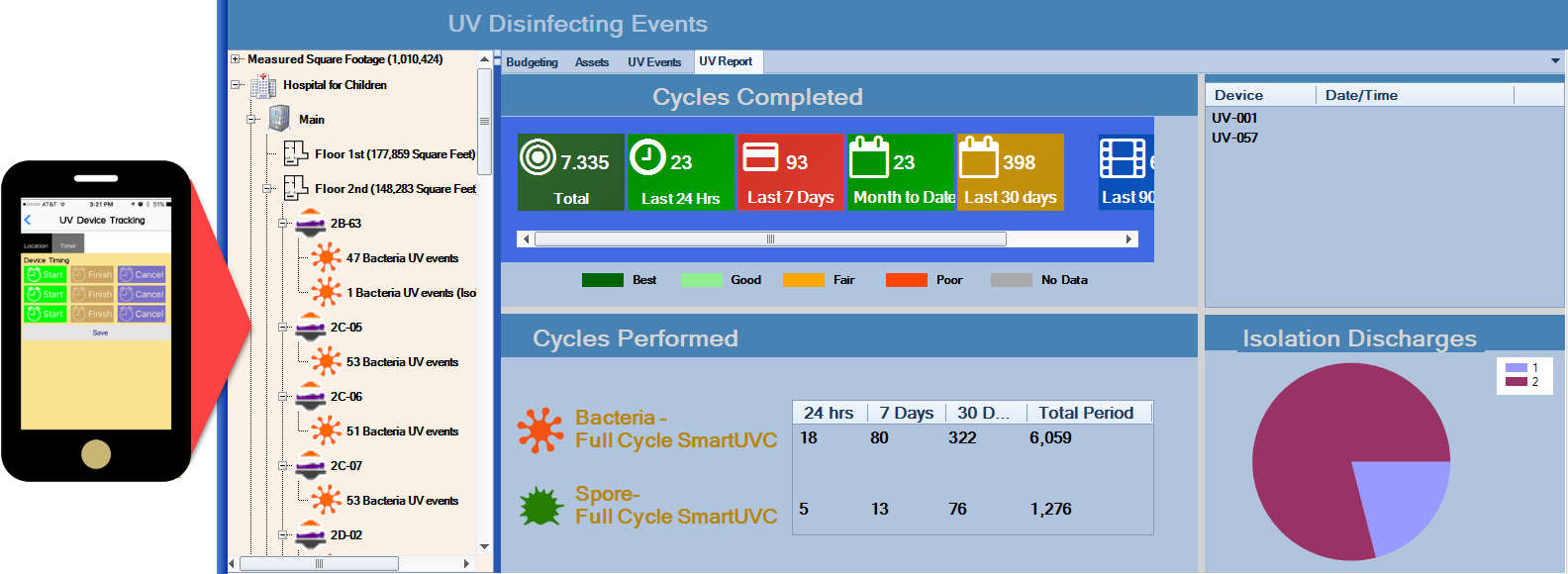Screen dimensions: 1568x574
Task: Click the green Spore Full Cycle icon
Action: (540, 506)
